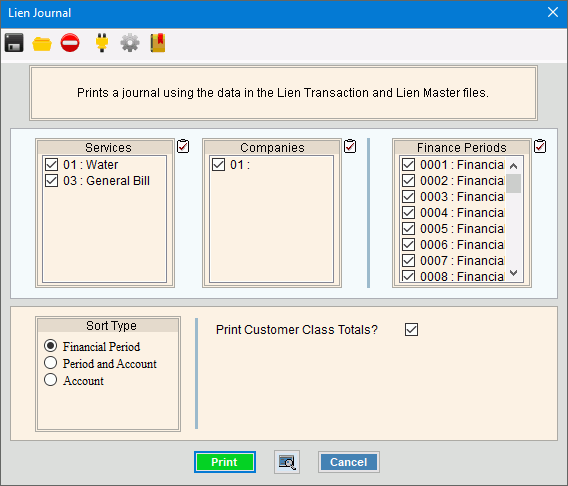Open the bookmarked book icon
Screen dimensions: 568x486
(158, 43)
